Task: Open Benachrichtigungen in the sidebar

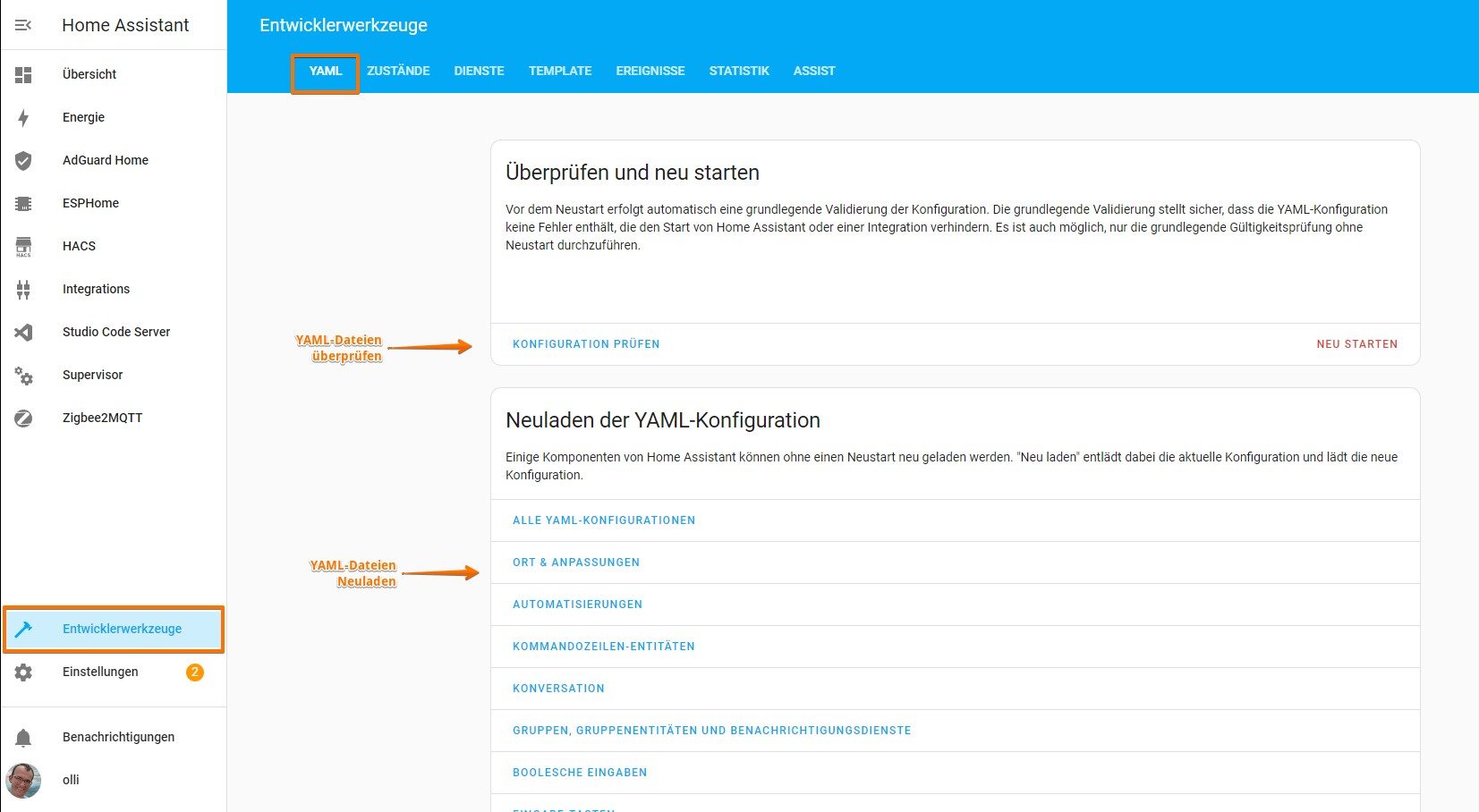Action: [114, 737]
